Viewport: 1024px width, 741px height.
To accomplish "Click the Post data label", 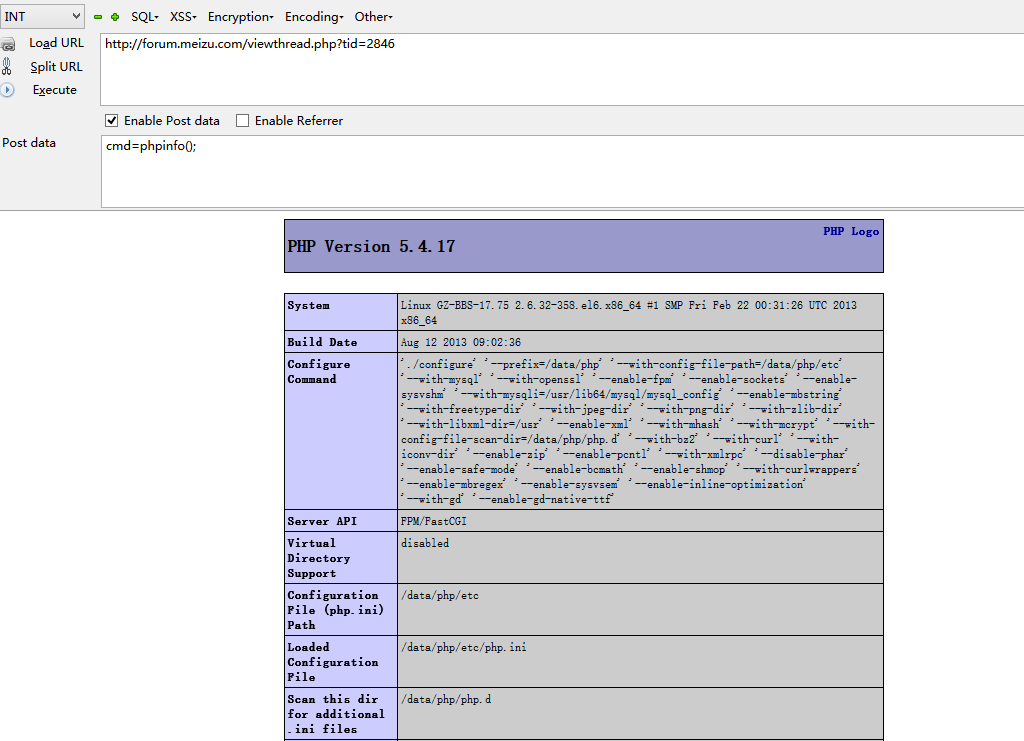I will pos(29,143).
